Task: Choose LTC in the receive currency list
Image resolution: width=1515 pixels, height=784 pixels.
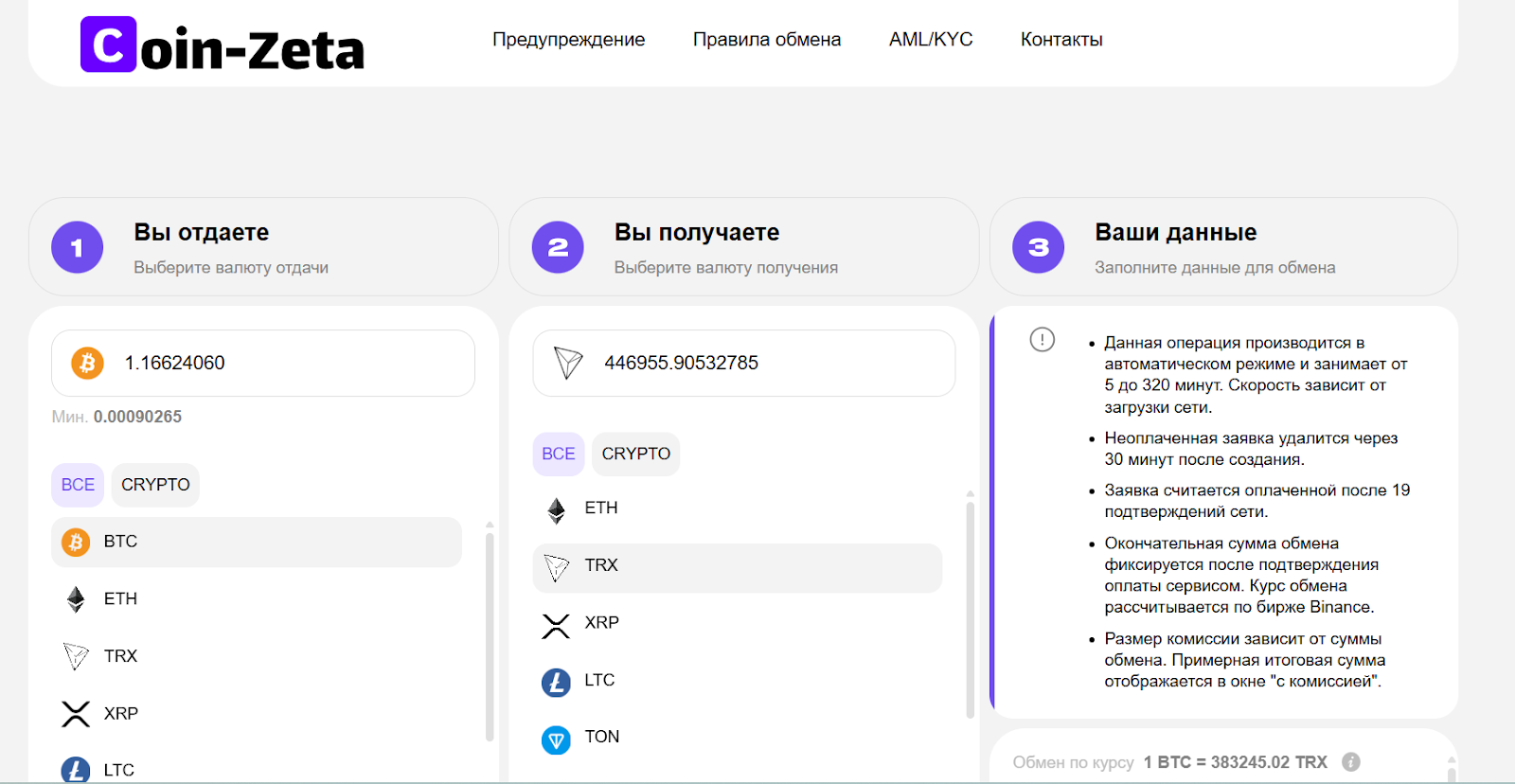Action: pos(599,681)
